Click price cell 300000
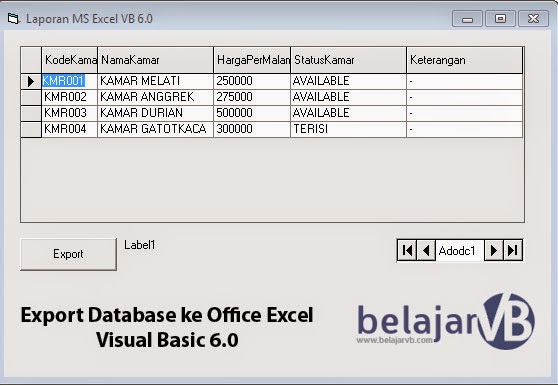 (252, 129)
